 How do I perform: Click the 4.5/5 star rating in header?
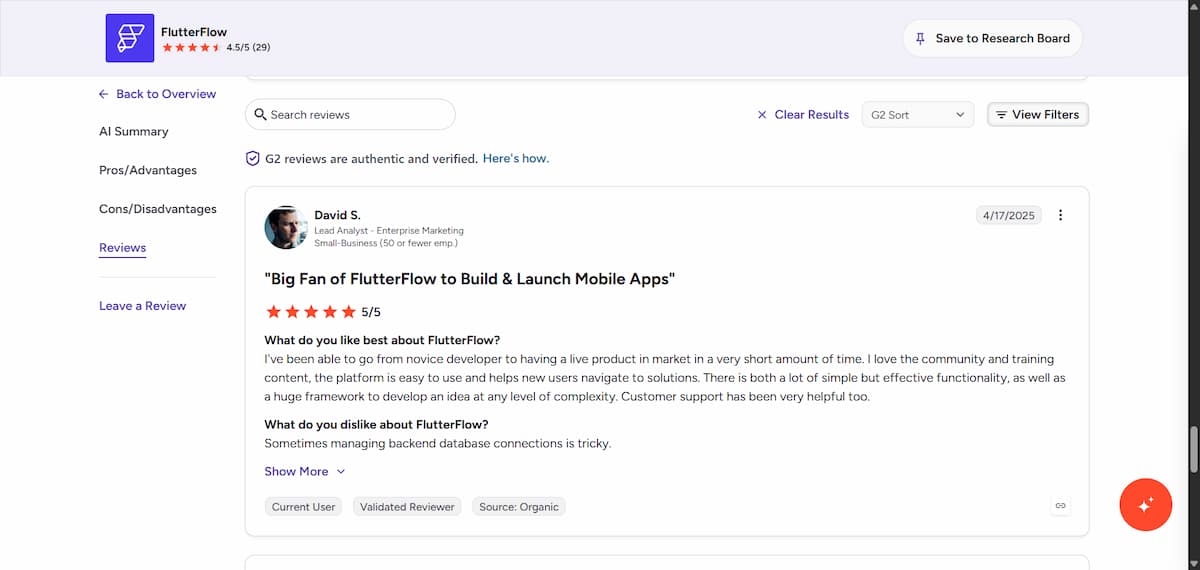[216, 47]
